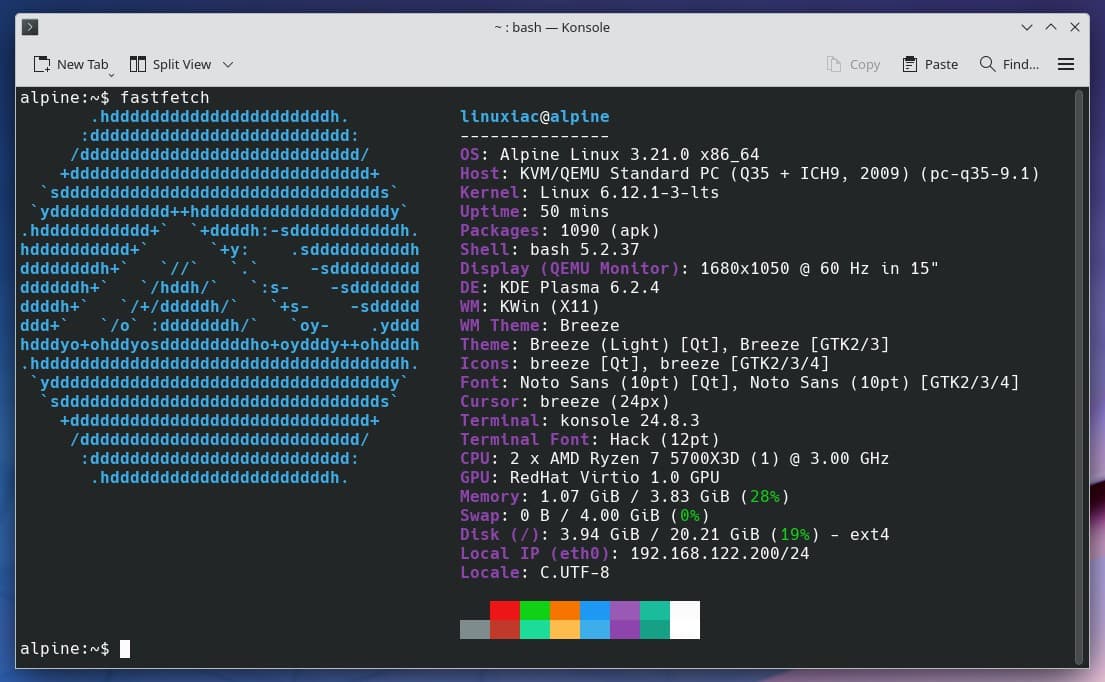Open the Split View dropdown chevron
The height and width of the screenshot is (682, 1105).
click(227, 64)
